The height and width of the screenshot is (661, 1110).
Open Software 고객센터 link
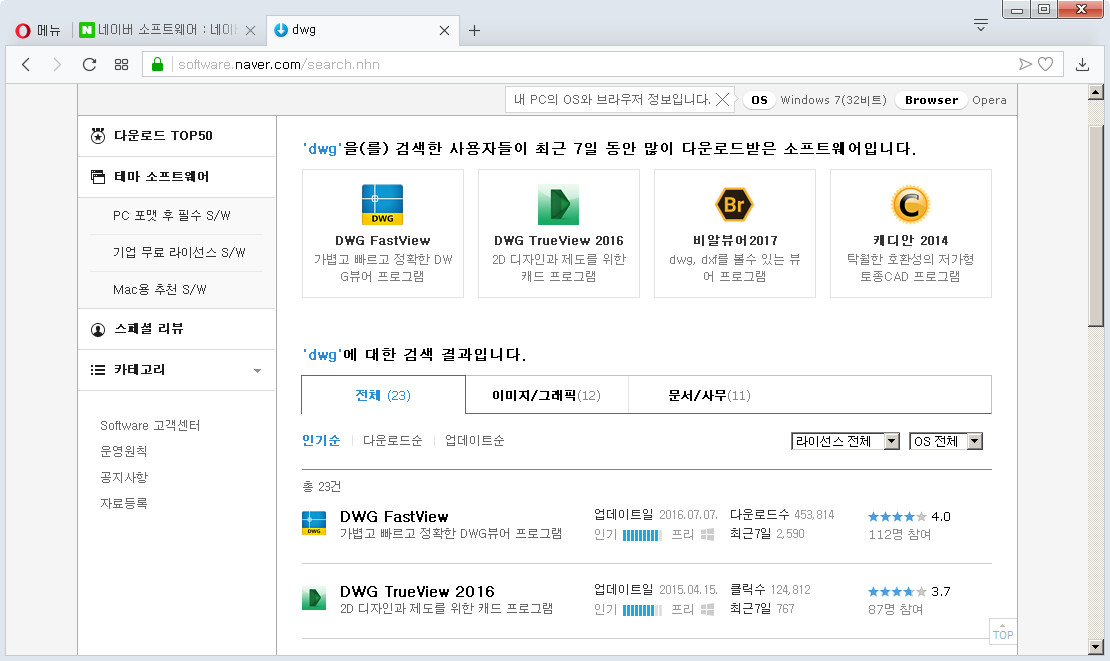click(x=150, y=425)
